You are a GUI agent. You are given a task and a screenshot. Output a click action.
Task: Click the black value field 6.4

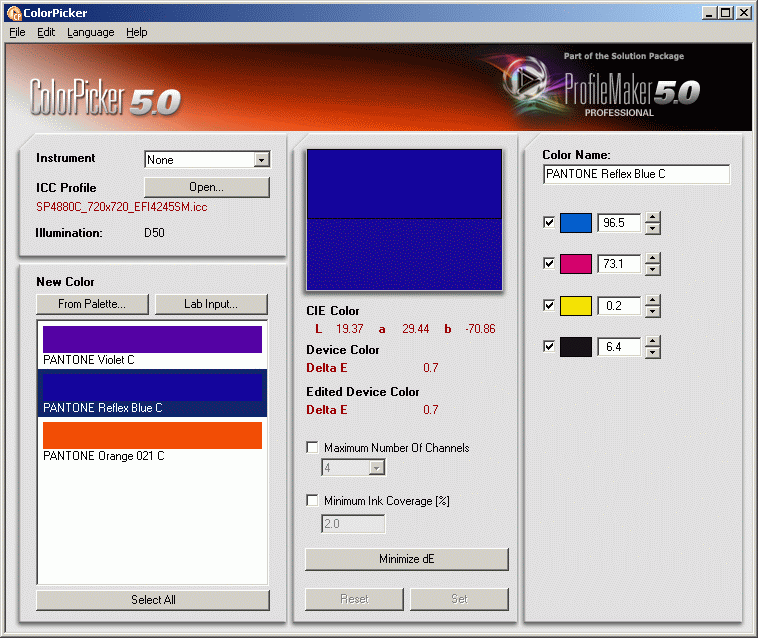click(x=619, y=347)
